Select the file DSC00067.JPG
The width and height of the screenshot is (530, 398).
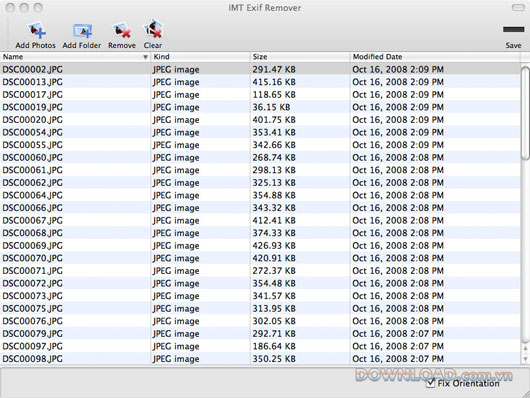tap(260, 220)
